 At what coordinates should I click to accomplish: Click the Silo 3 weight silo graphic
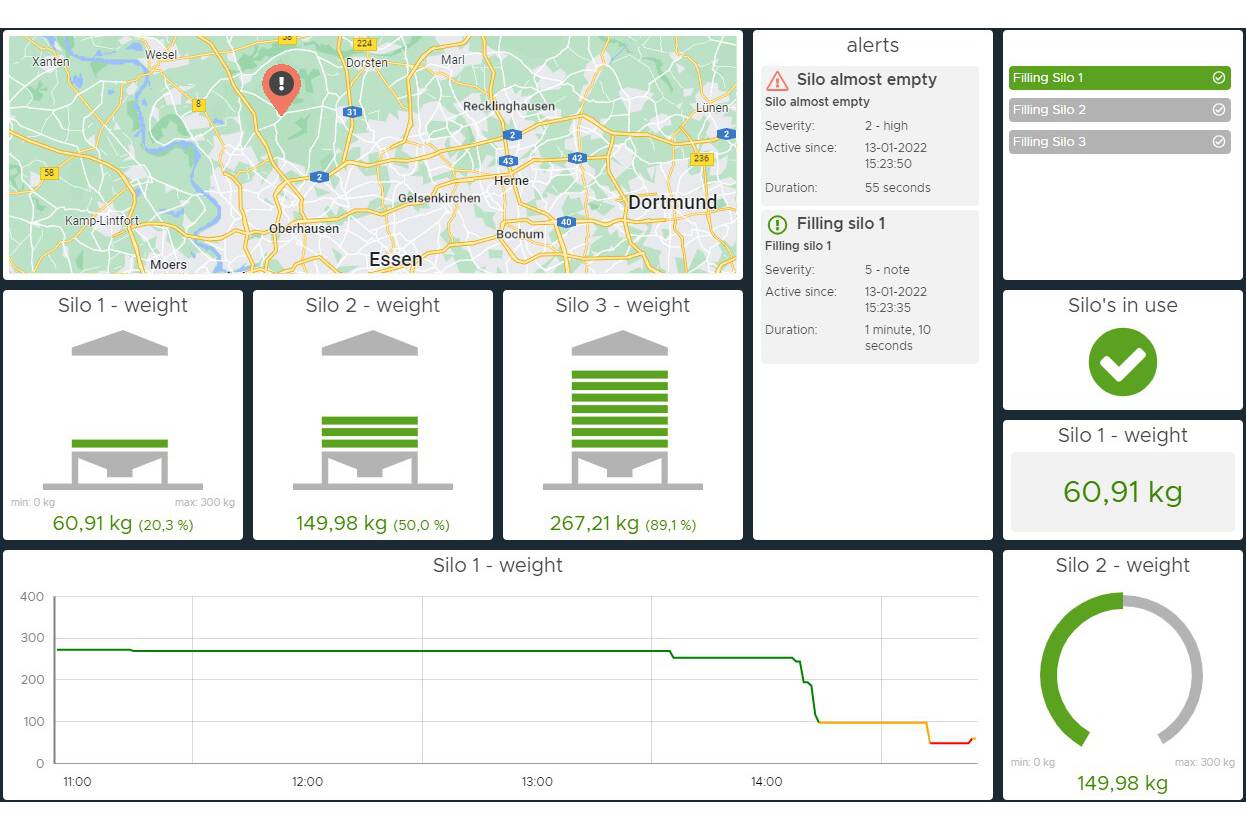coord(622,410)
